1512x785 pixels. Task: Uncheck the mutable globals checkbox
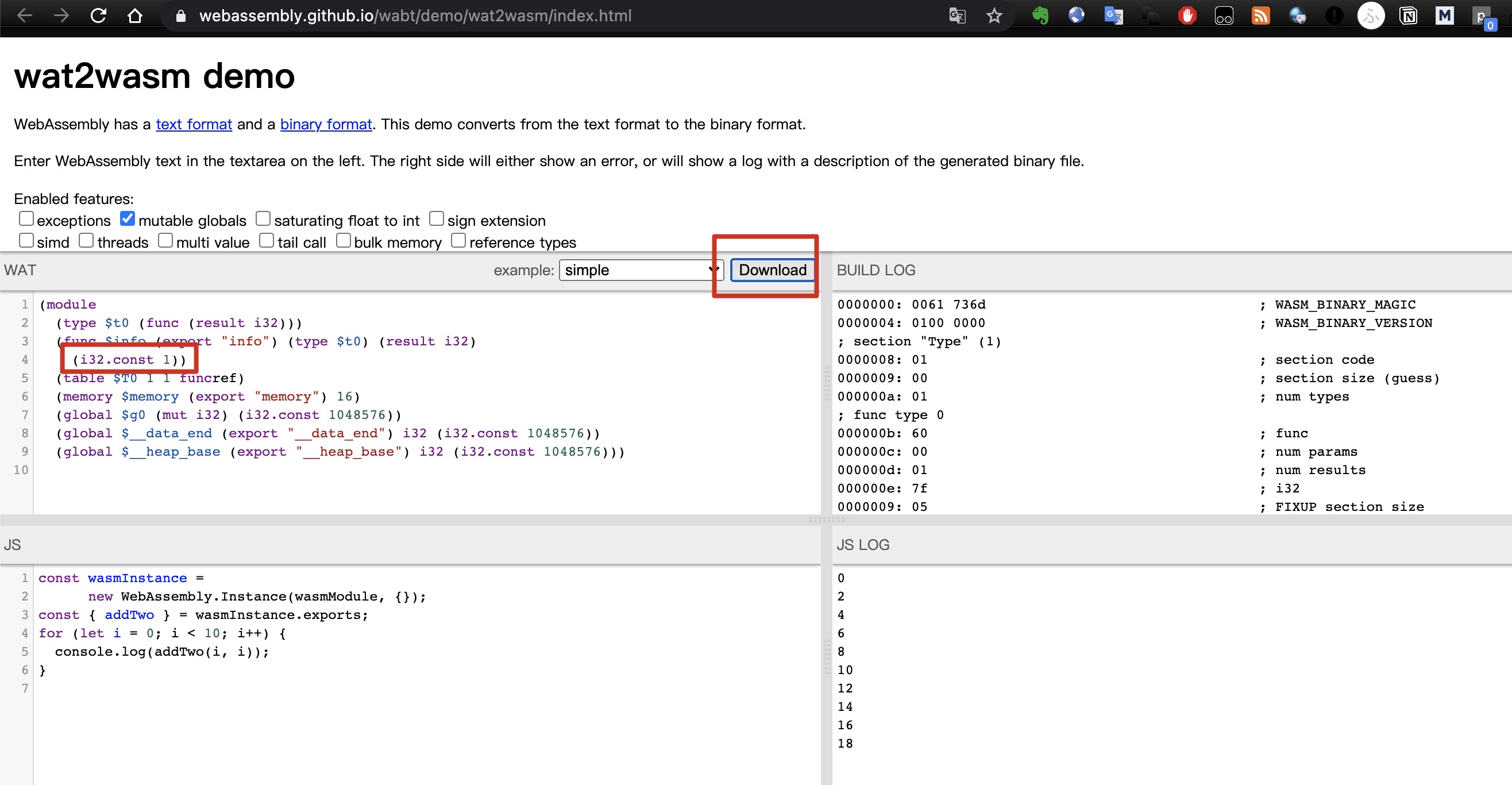click(128, 219)
